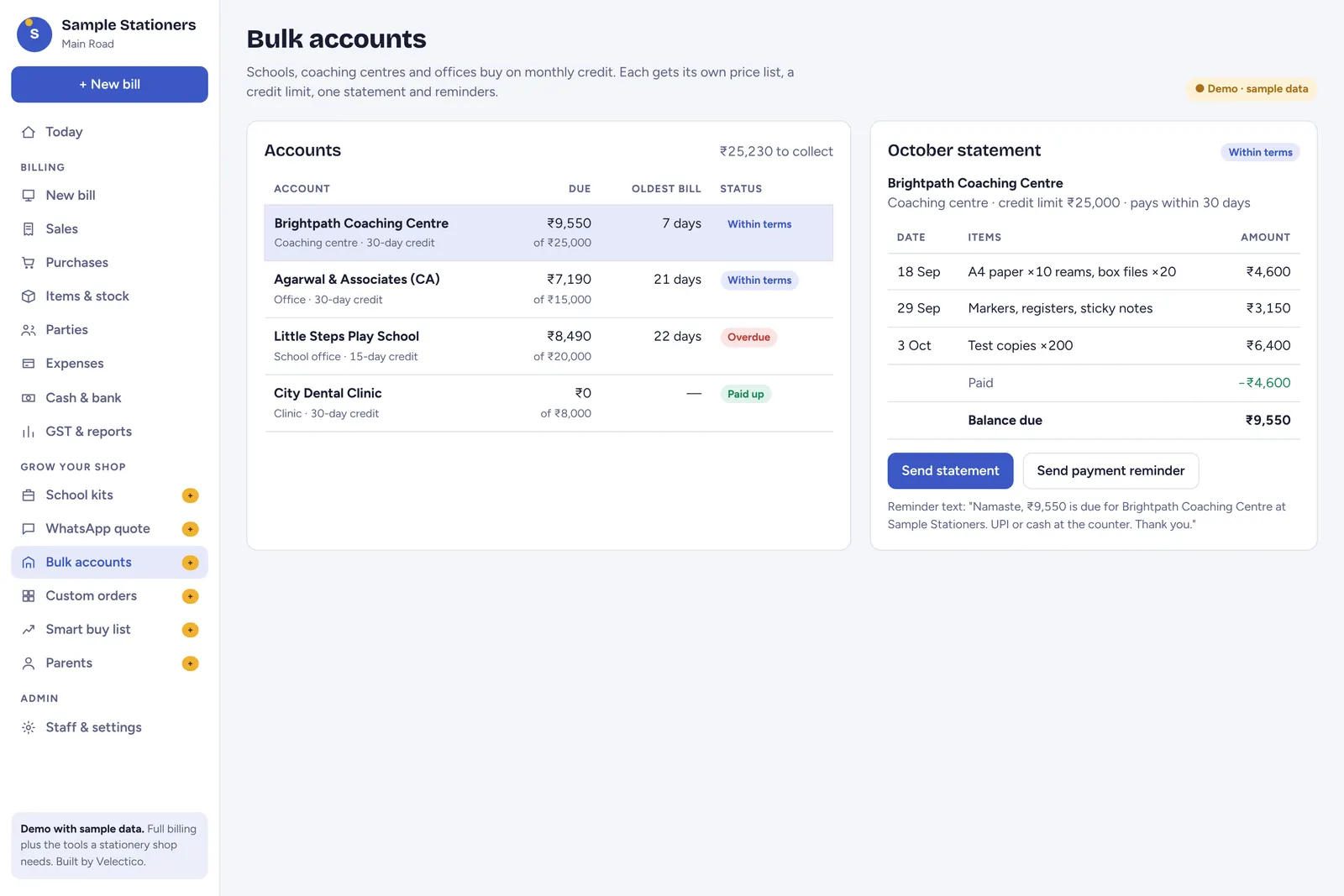Screen dimensions: 1344x896
Task: Open the Today home icon
Action: [x=29, y=132]
